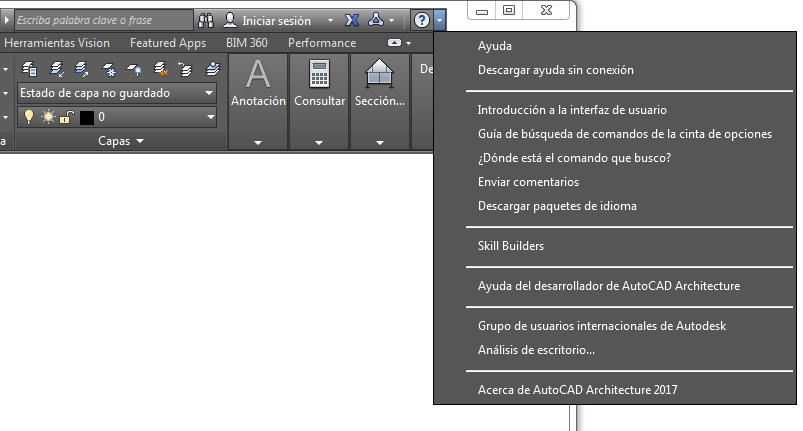Click small arrow left of layer state dropdown
Image resolution: width=803 pixels, height=431 pixels.
[x=5, y=93]
